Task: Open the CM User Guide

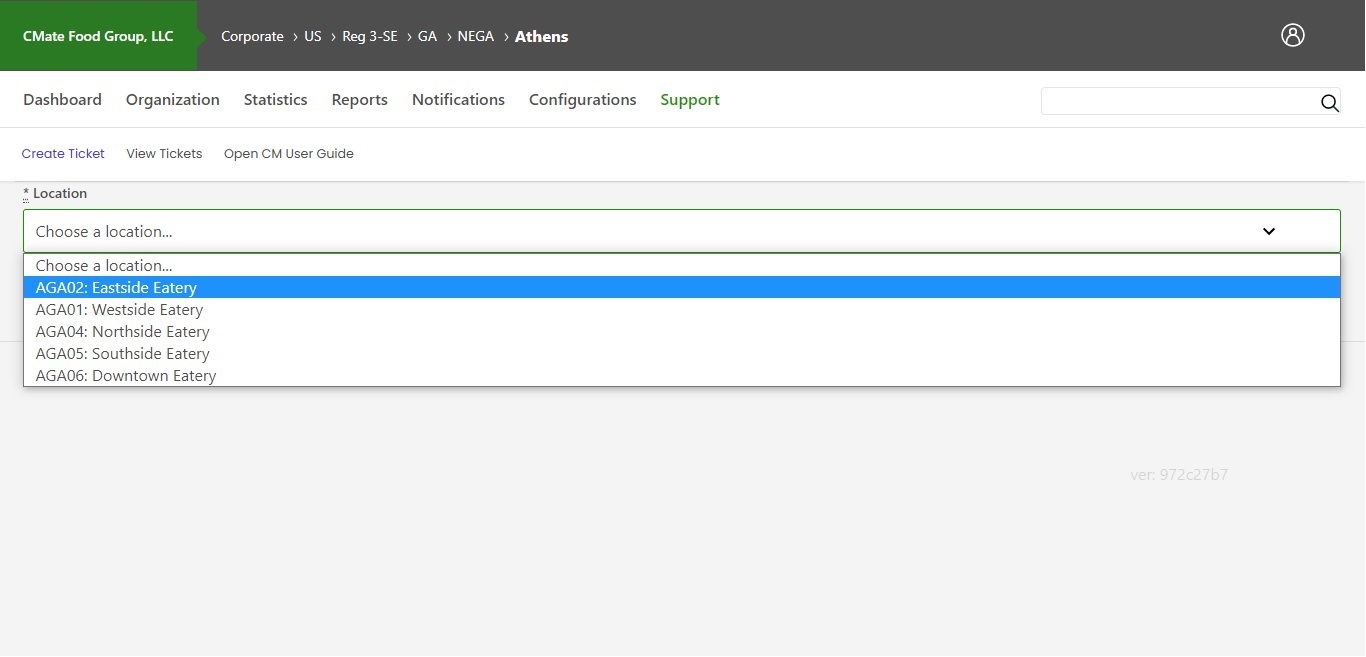Action: coord(288,153)
